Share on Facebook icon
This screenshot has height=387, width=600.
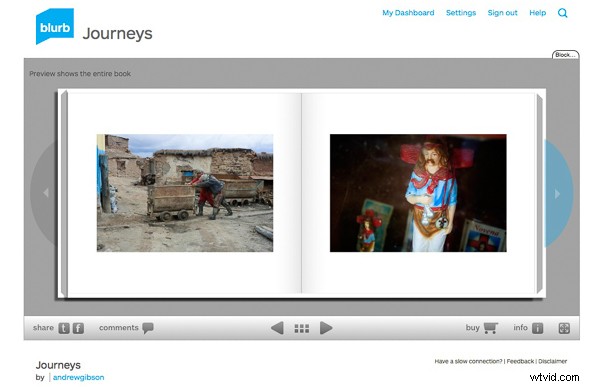[78, 328]
